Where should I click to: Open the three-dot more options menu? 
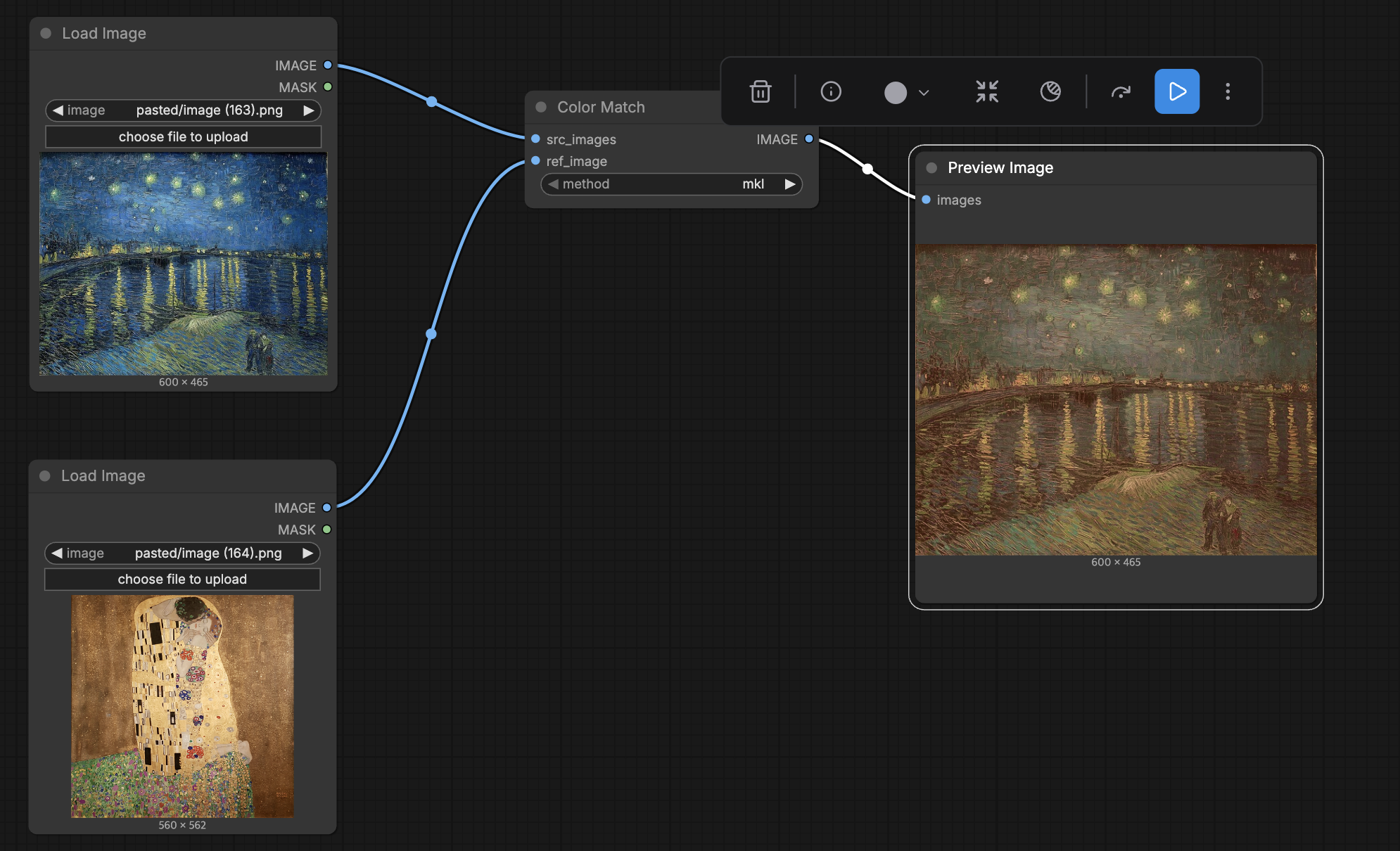click(x=1228, y=91)
